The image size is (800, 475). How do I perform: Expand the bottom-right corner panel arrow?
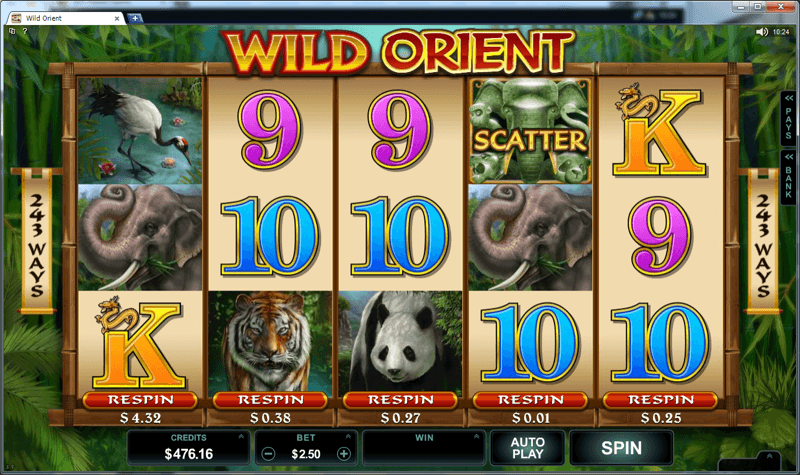(x=769, y=456)
